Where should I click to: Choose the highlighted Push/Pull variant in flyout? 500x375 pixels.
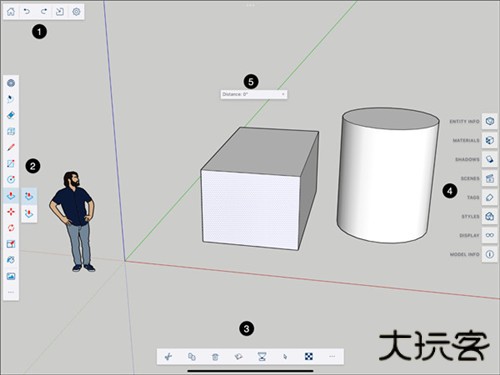point(29,196)
